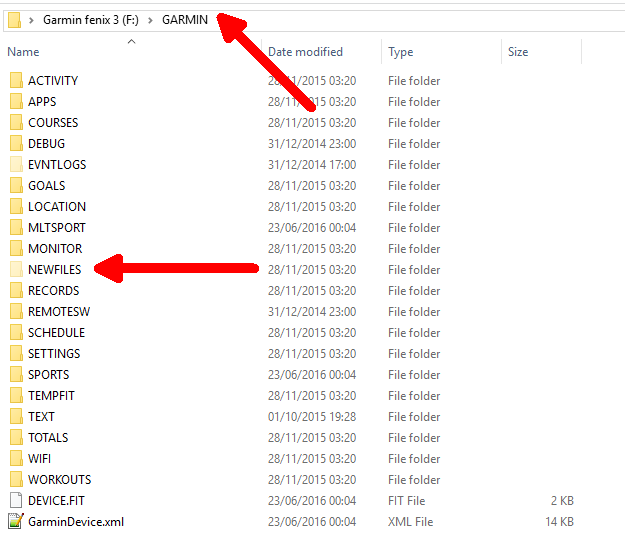
Task: Select the SETTINGS folder name
Action: [54, 354]
